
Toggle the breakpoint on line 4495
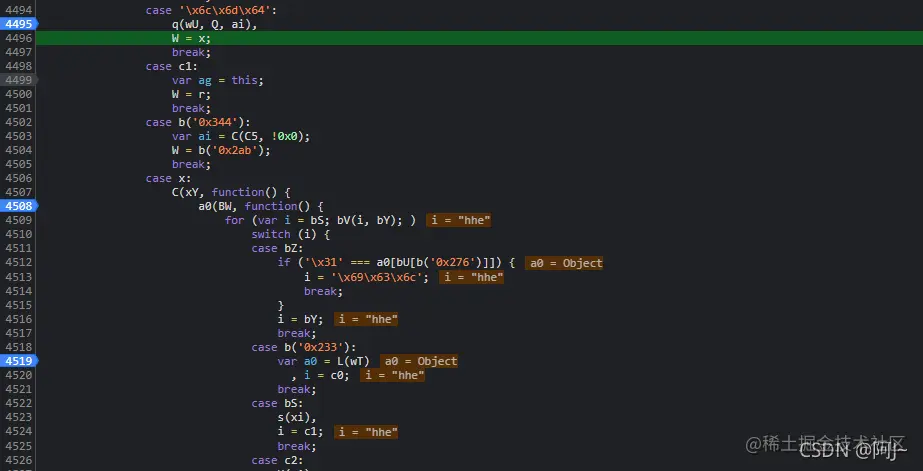[19, 24]
